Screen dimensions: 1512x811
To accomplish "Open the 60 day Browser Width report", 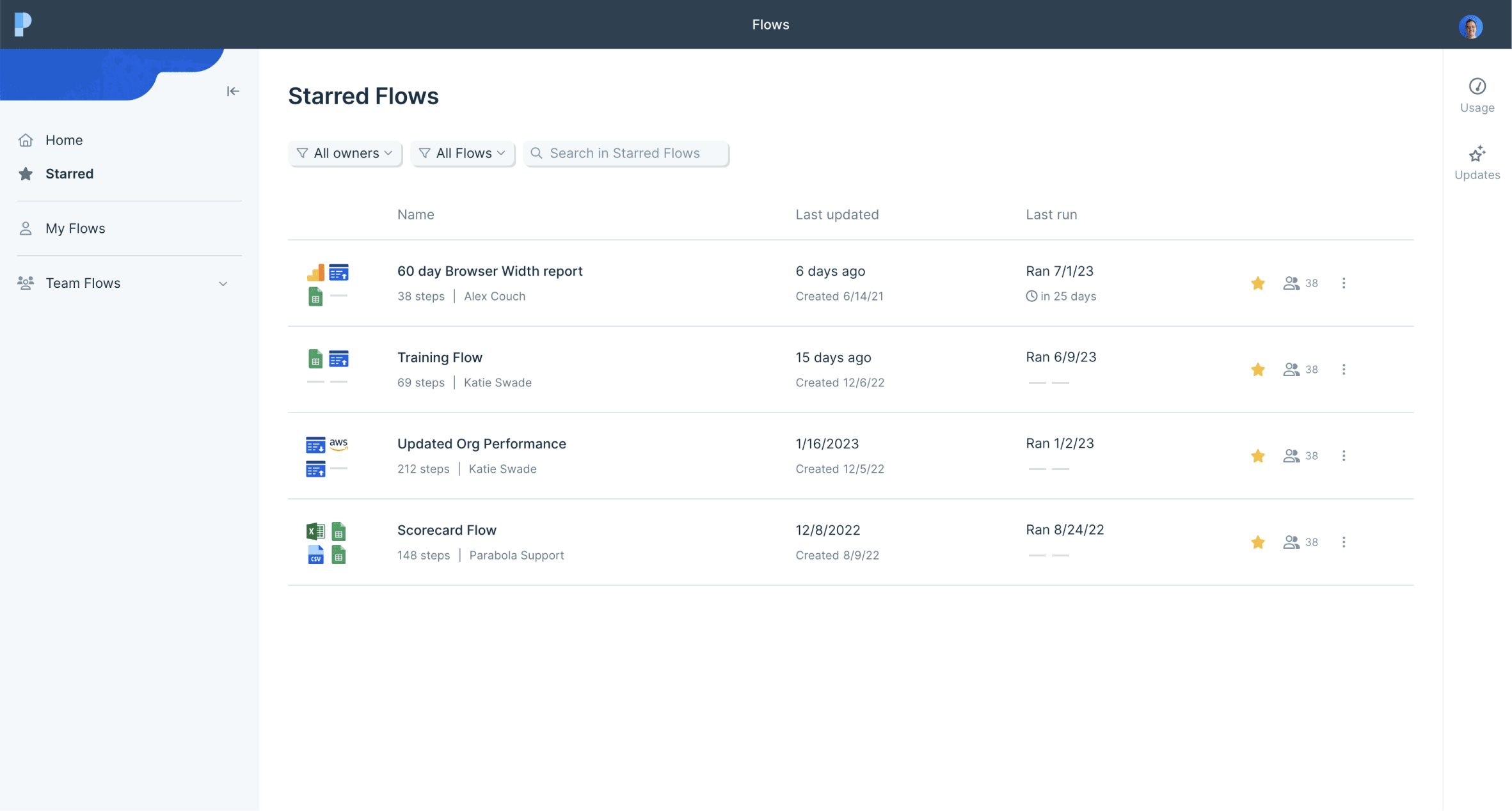I will click(x=489, y=271).
